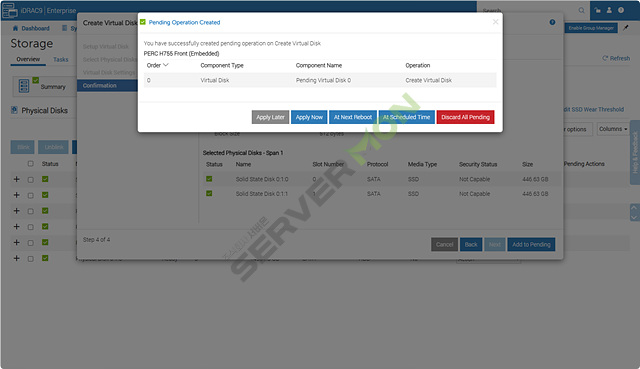
Task: Expand the third physical disk row
Action: click(16, 211)
